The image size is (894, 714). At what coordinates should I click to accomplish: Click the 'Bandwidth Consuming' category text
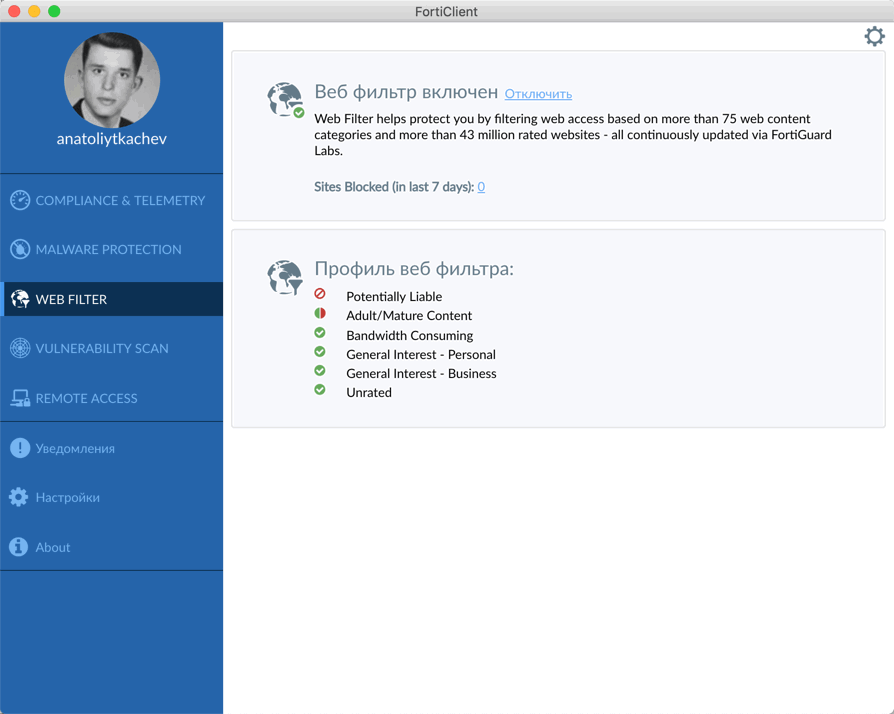[409, 335]
